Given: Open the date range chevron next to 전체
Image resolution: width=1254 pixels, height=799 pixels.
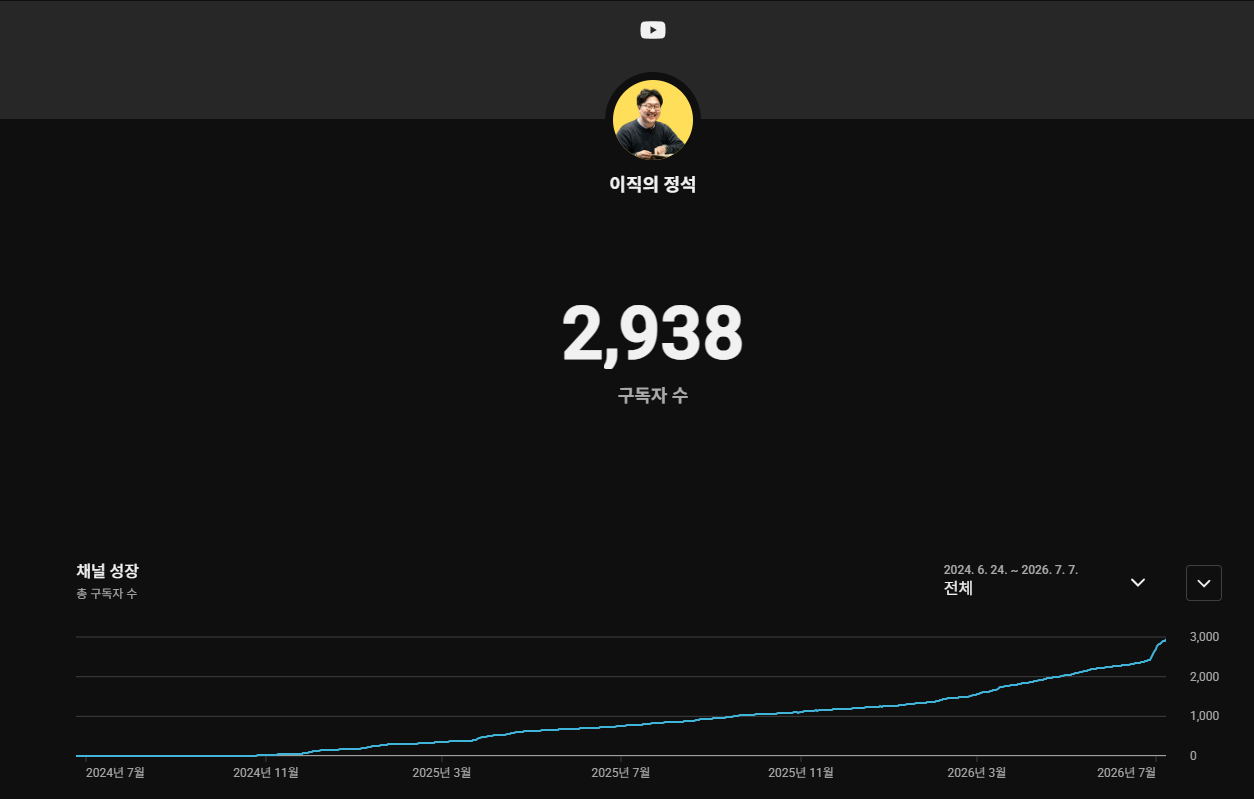Looking at the screenshot, I should click(1138, 582).
